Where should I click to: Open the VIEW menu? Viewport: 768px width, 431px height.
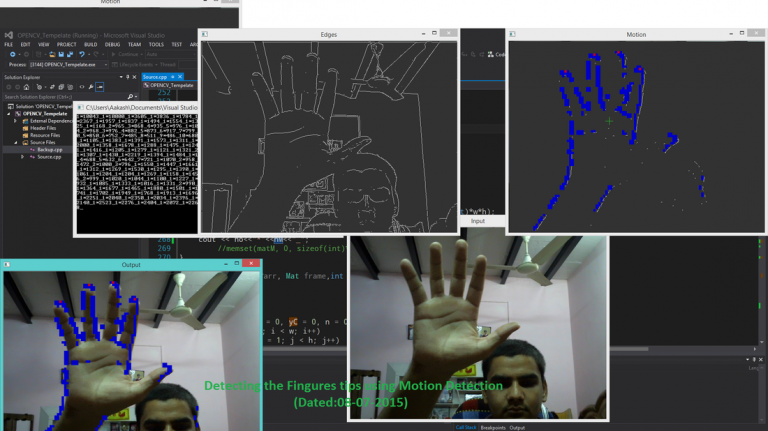point(44,45)
